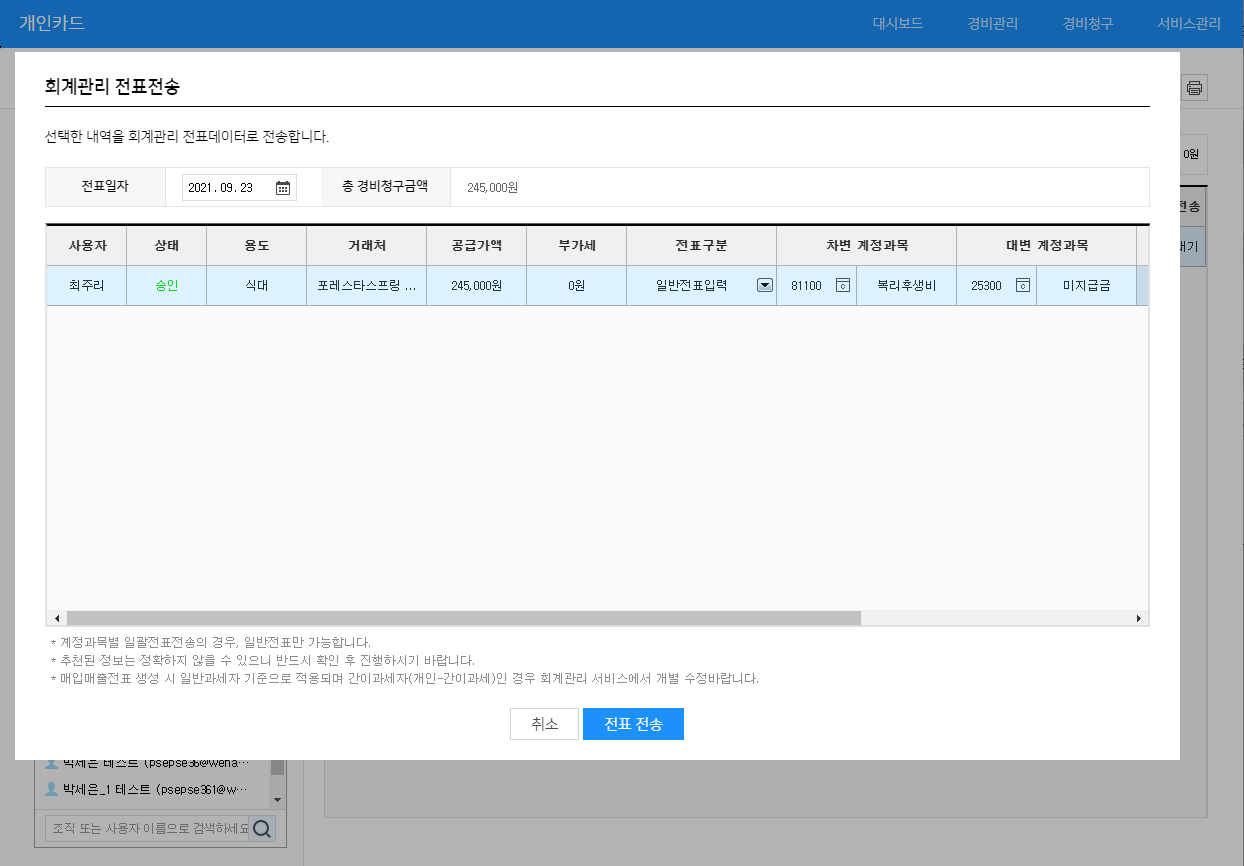This screenshot has height=866, width=1244.
Task: Expand the 전표구분 dropdown arrow
Action: [764, 285]
